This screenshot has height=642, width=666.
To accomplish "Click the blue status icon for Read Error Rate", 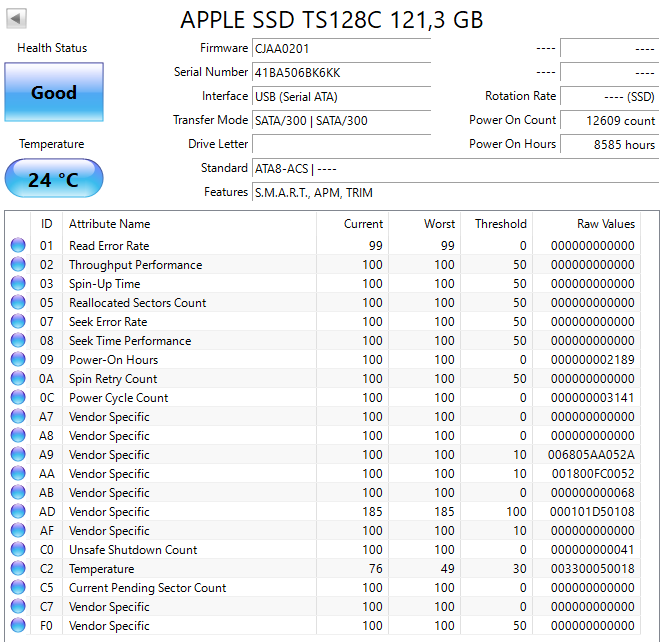I will click(x=18, y=246).
